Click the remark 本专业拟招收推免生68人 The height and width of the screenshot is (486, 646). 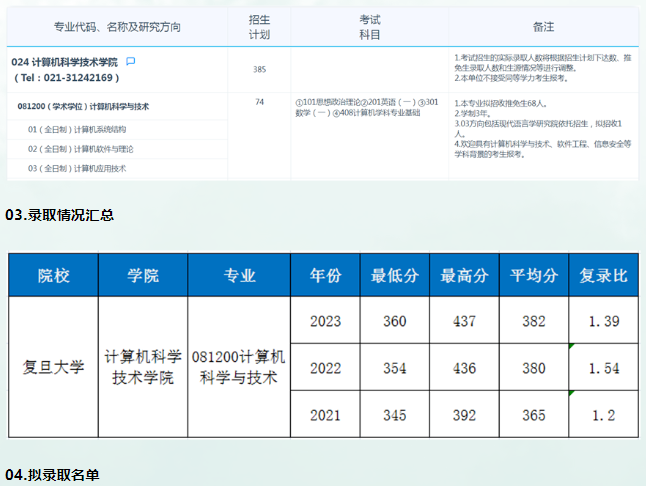(501, 103)
